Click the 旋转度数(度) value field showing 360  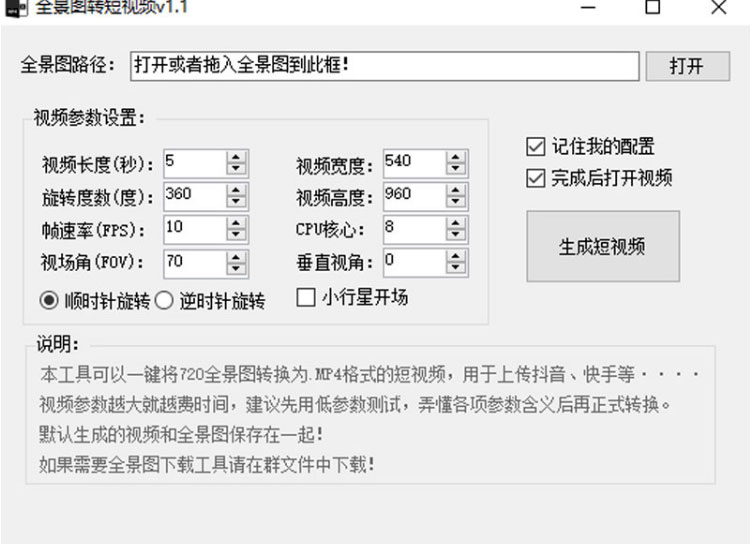pyautogui.click(x=195, y=196)
